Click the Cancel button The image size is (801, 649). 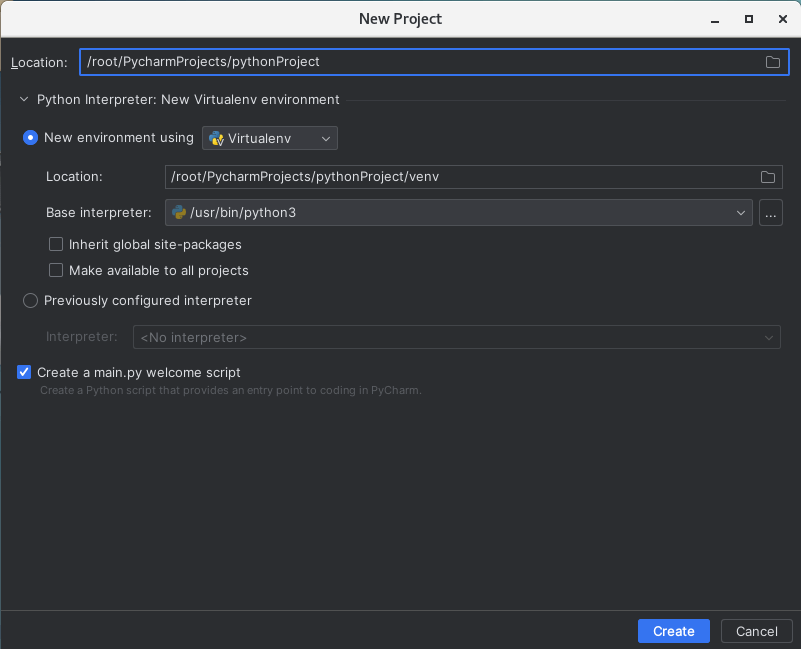(756, 631)
